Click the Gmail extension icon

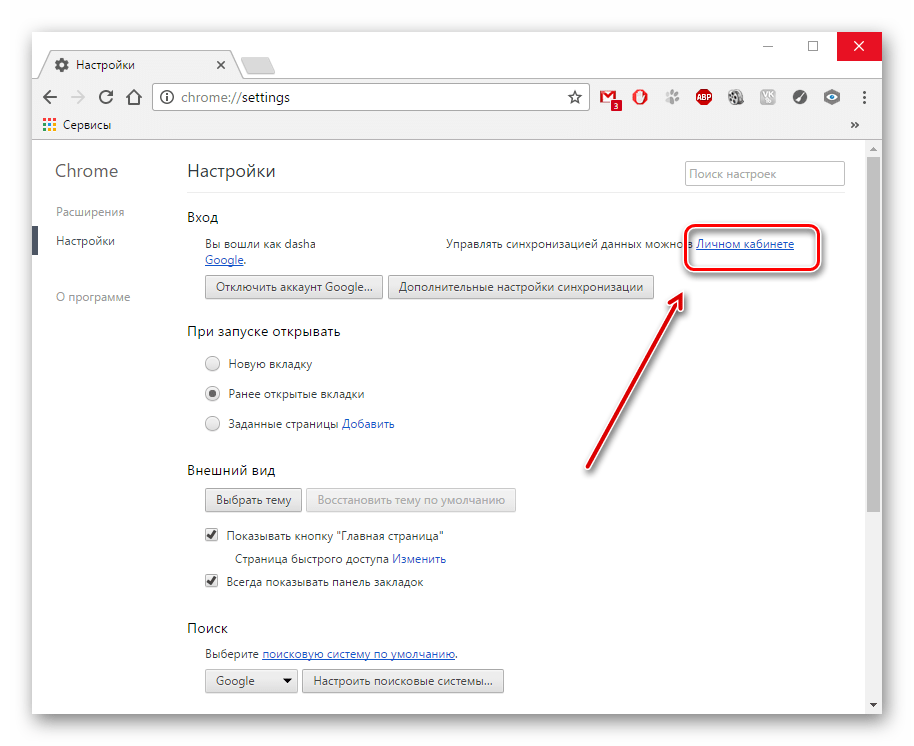(608, 98)
